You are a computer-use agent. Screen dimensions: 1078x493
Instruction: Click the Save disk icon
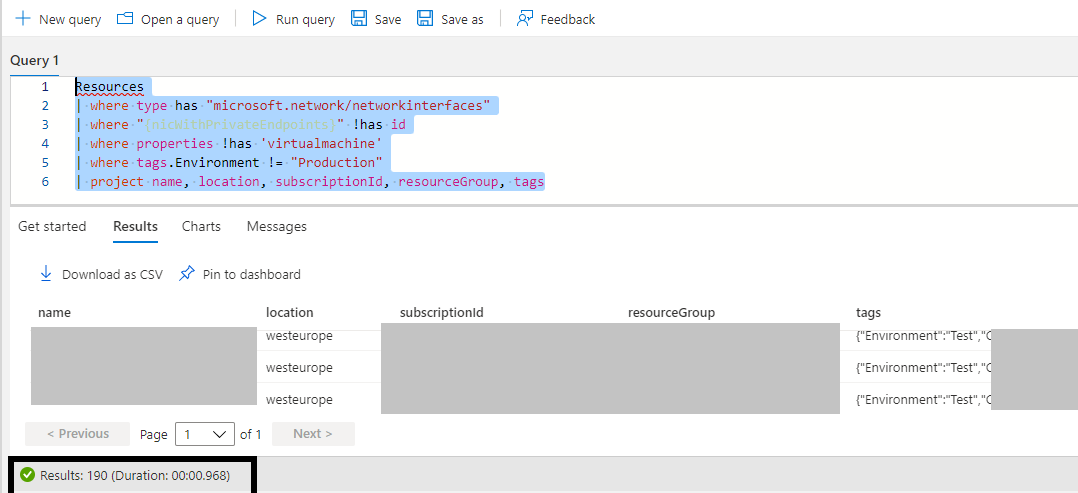359,19
